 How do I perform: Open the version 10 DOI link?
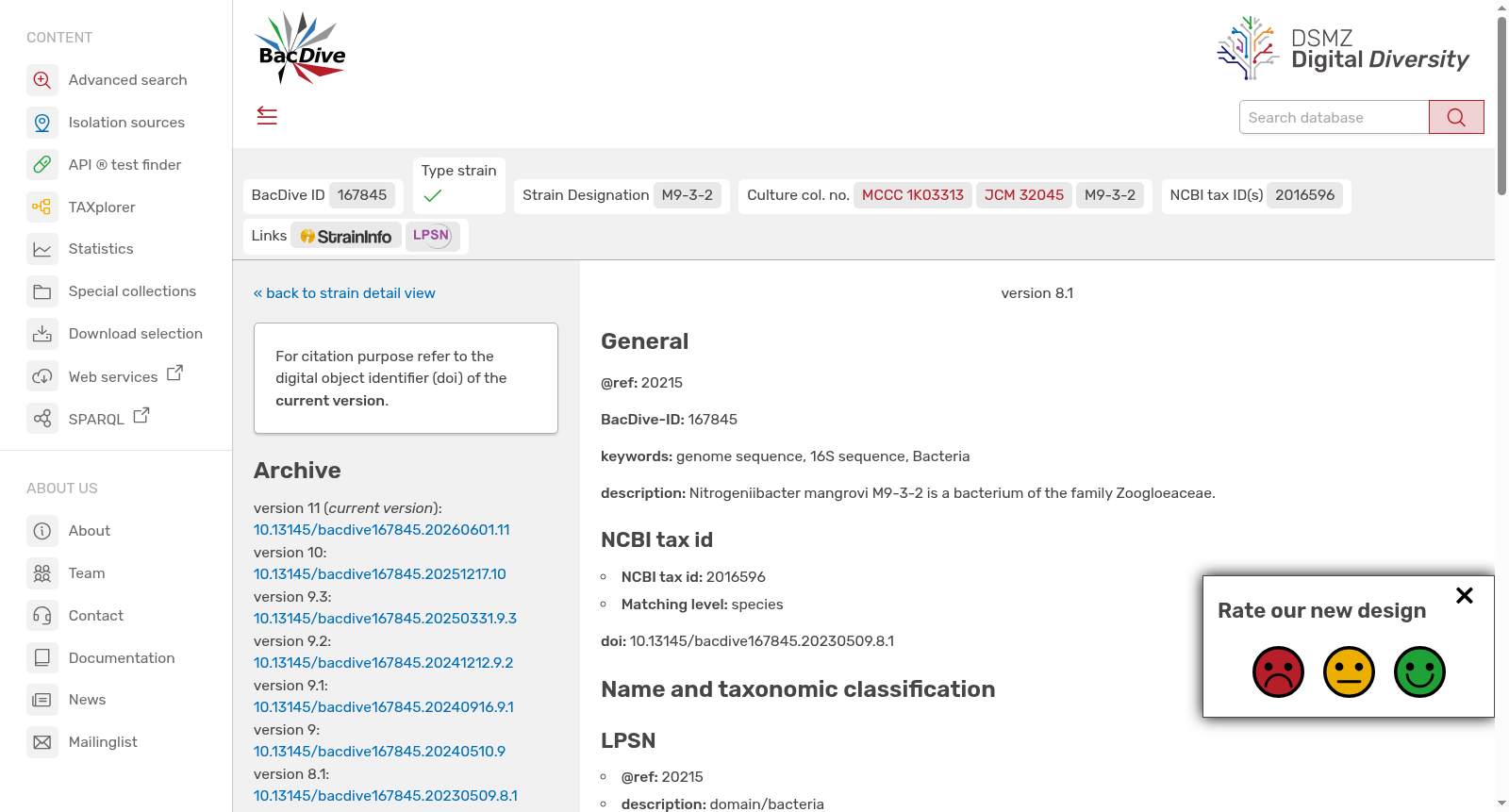pyautogui.click(x=380, y=574)
